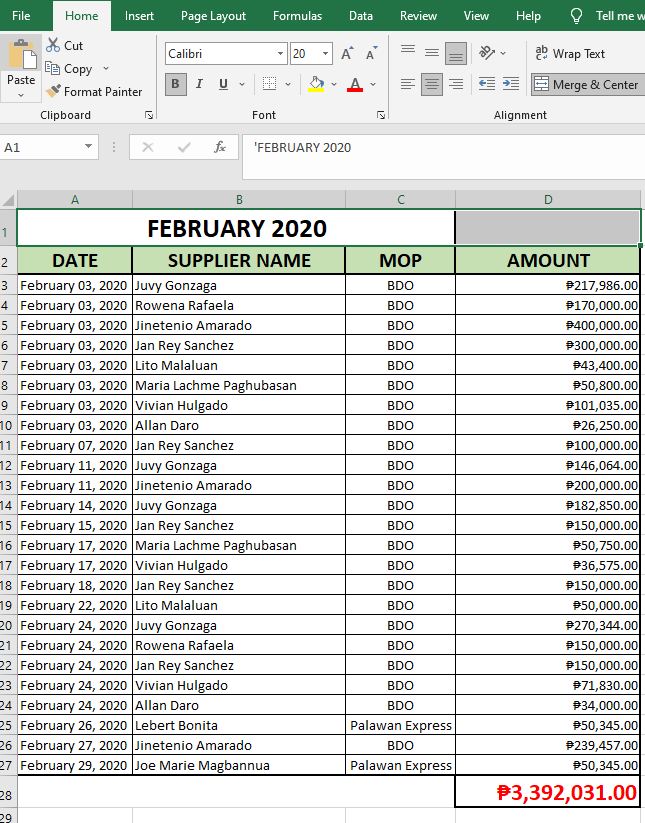Activate the Format Painter brush
Viewport: 645px width, 823px height.
point(52,91)
